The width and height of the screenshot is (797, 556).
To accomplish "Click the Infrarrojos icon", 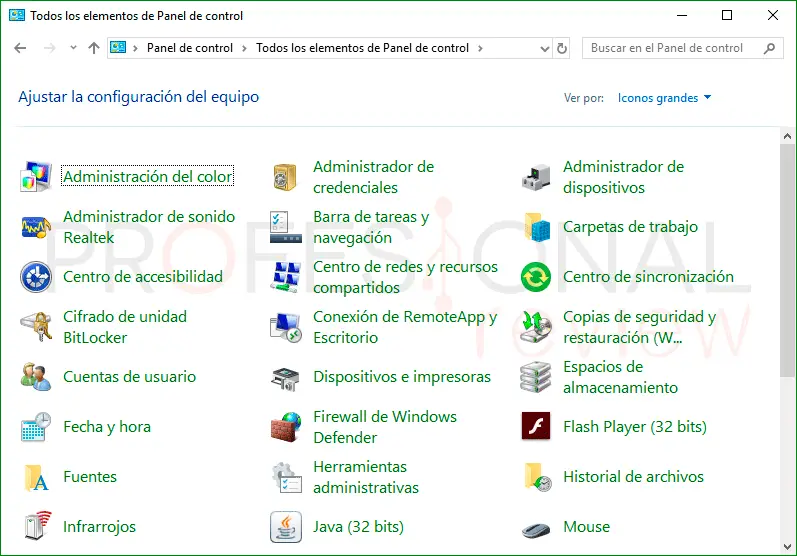I will tap(37, 526).
